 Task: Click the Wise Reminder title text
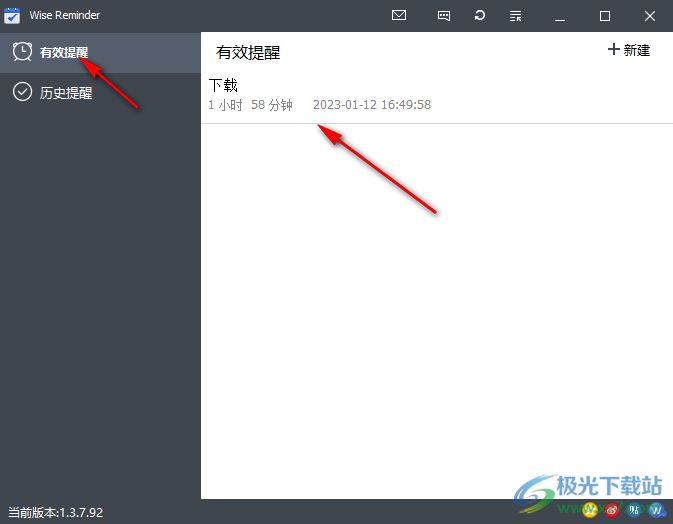pyautogui.click(x=64, y=15)
